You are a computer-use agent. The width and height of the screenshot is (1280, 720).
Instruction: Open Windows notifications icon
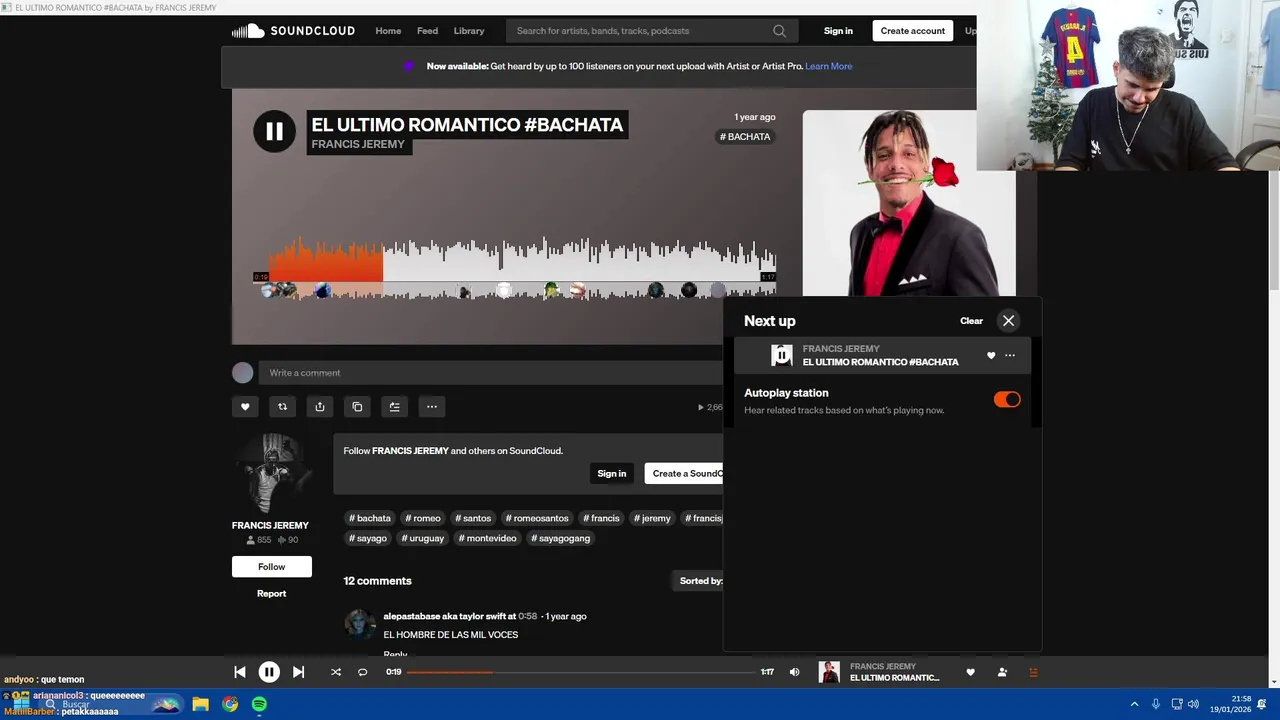click(x=1262, y=704)
